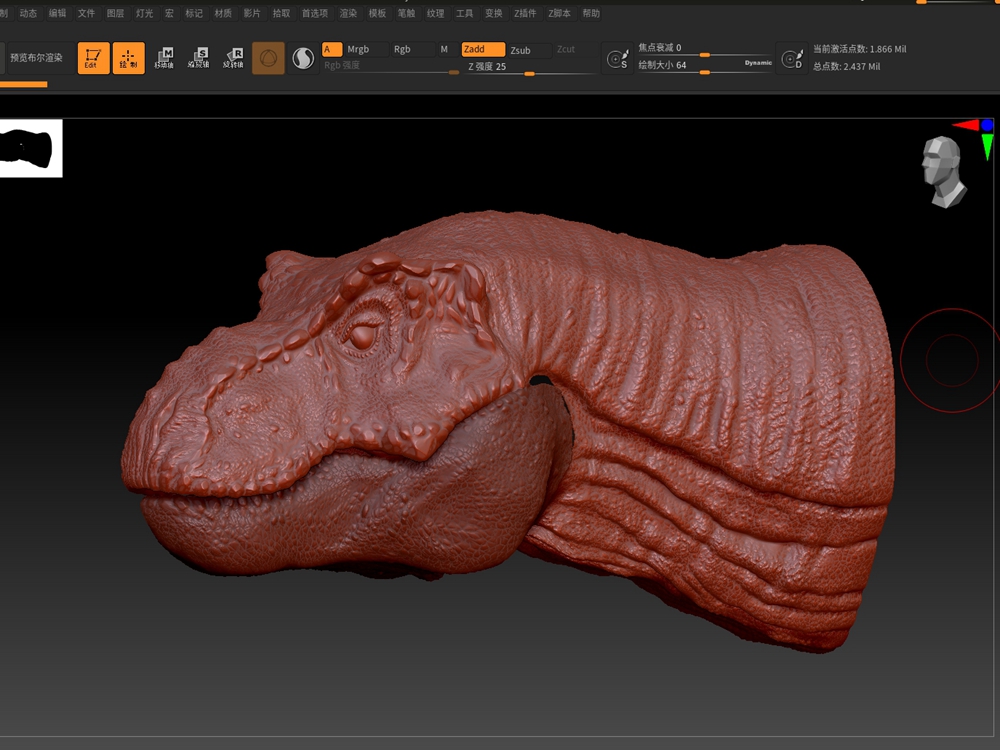Select the Draw (绘制) mode icon

(128, 58)
